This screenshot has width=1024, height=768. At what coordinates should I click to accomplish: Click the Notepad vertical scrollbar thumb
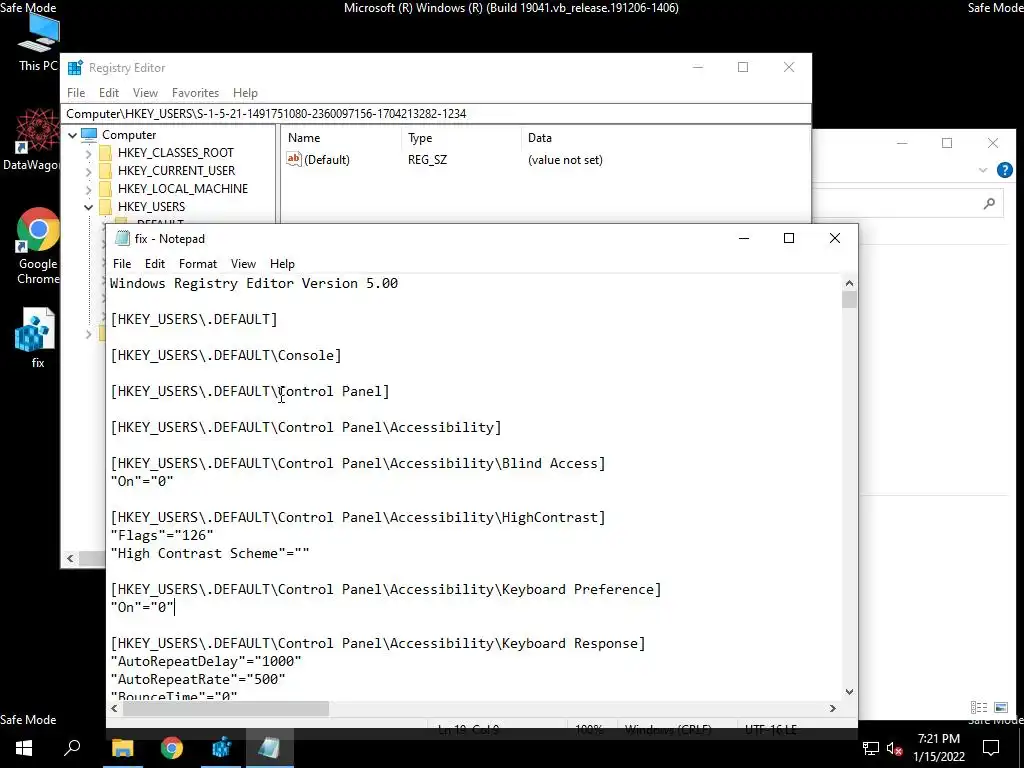click(x=849, y=300)
